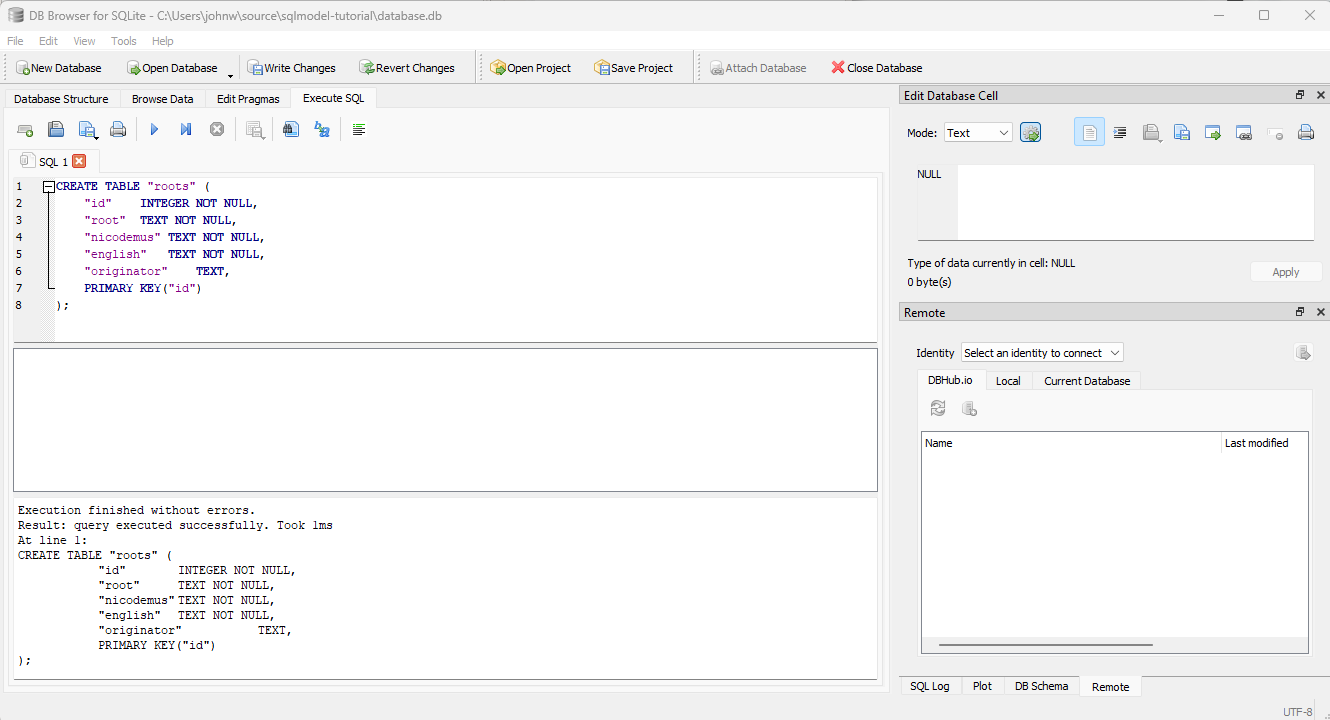Screen dimensions: 1330x720
Task: Execute all SQL statements with the play icon
Action: pos(153,128)
